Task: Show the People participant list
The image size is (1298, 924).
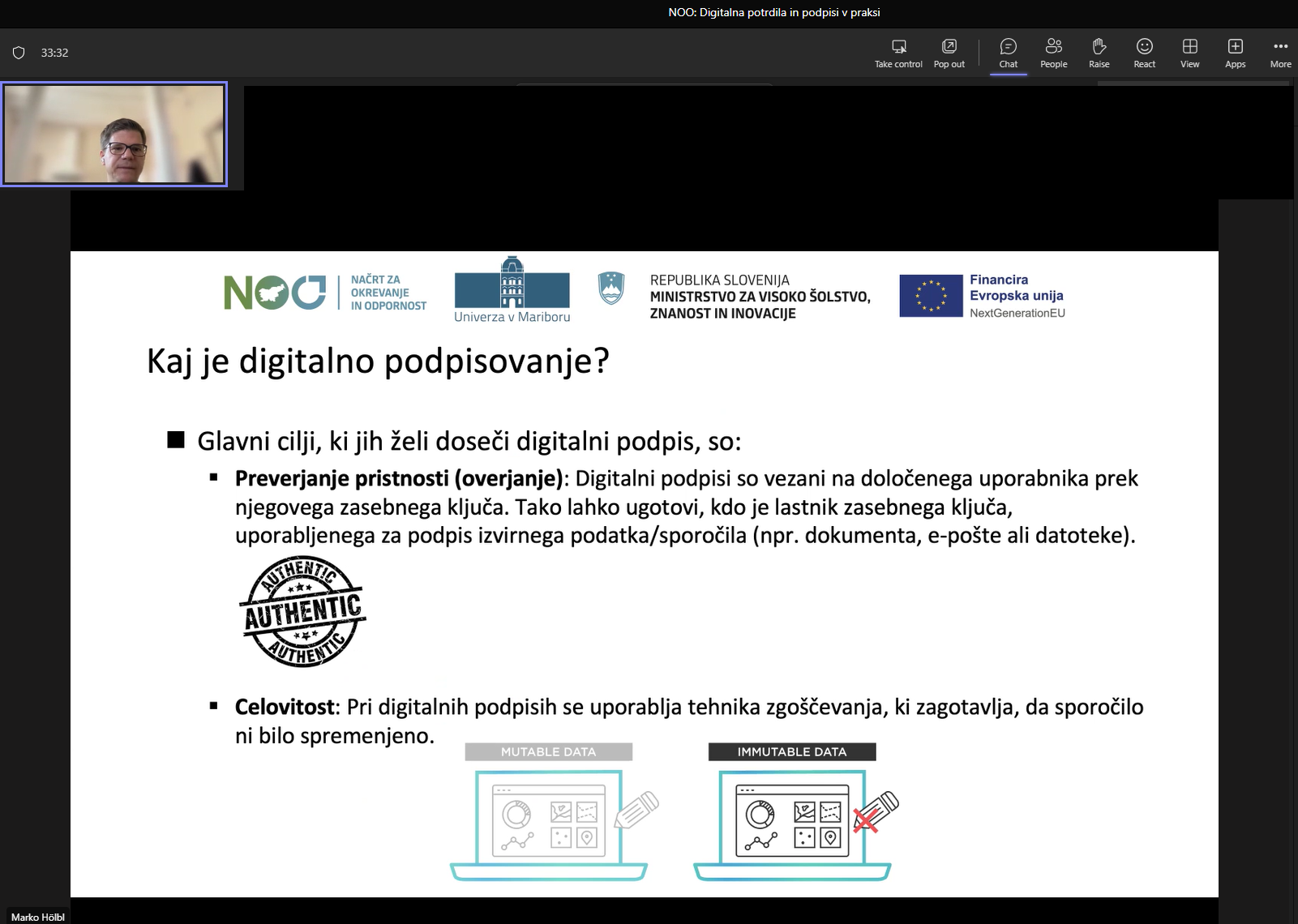Action: pos(1053,52)
